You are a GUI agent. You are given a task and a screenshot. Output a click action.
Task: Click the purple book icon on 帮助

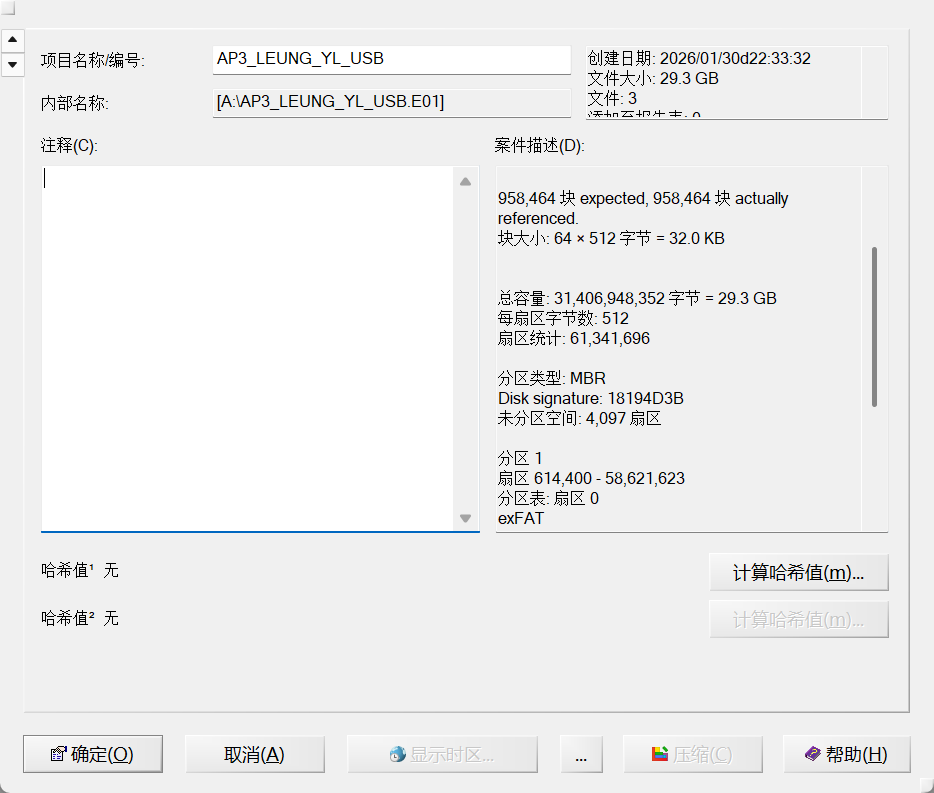(812, 754)
